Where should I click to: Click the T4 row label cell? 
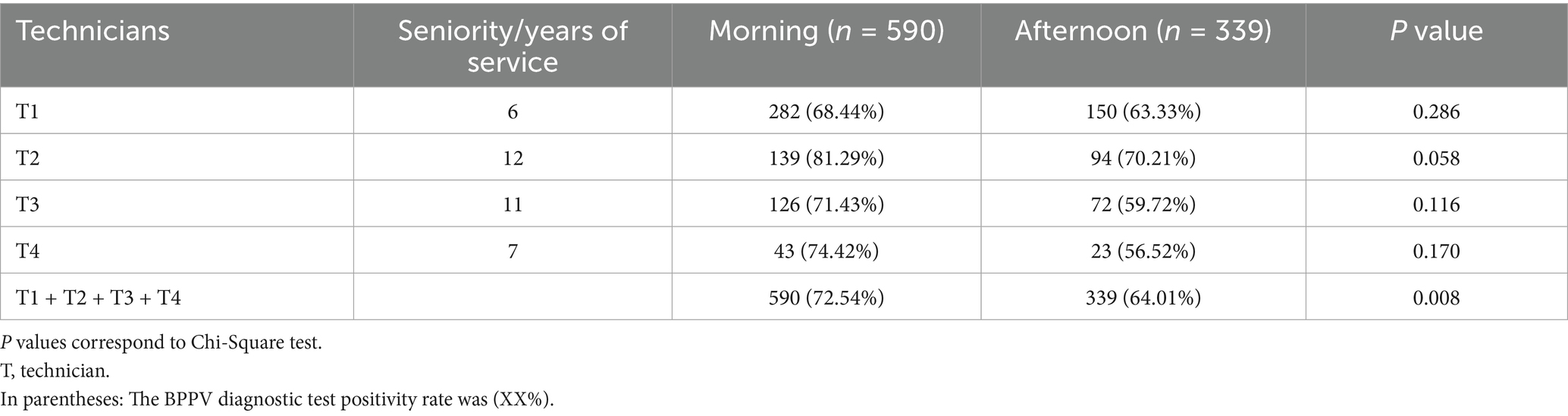29,251
